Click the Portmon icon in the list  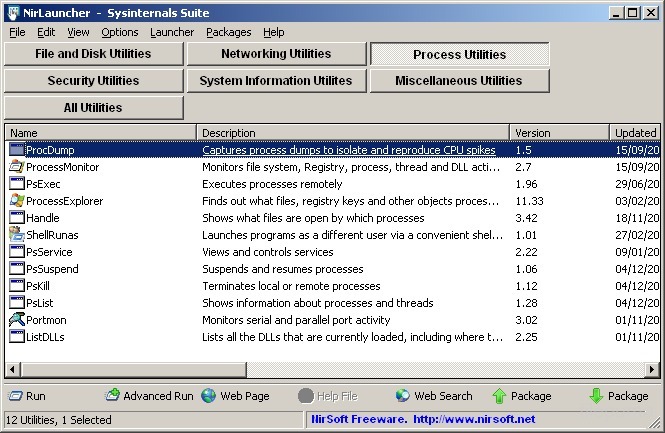coord(16,320)
